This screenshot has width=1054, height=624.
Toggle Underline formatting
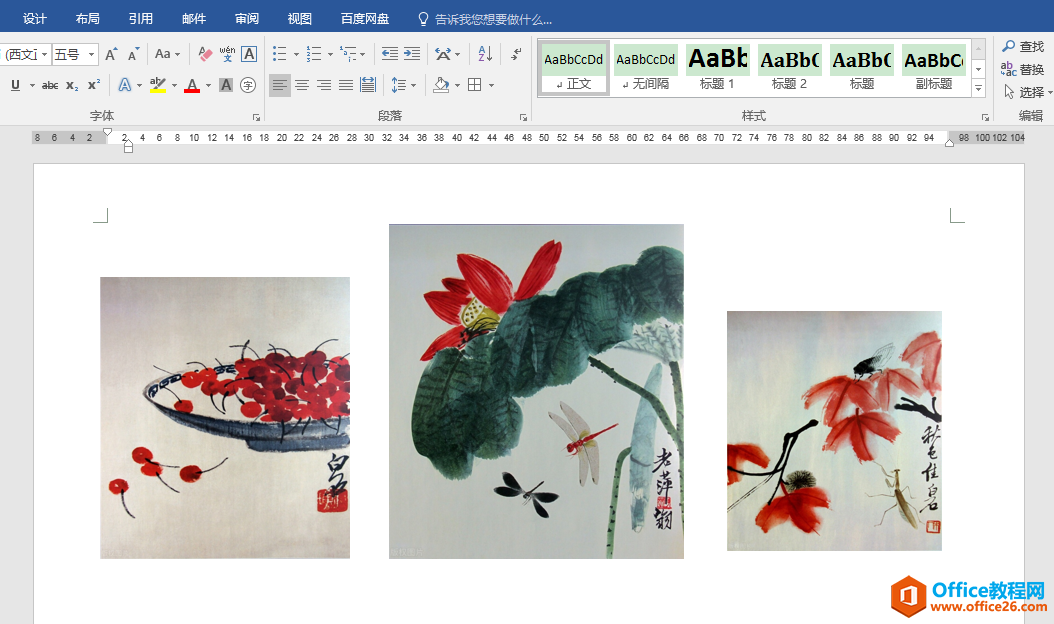[15, 85]
